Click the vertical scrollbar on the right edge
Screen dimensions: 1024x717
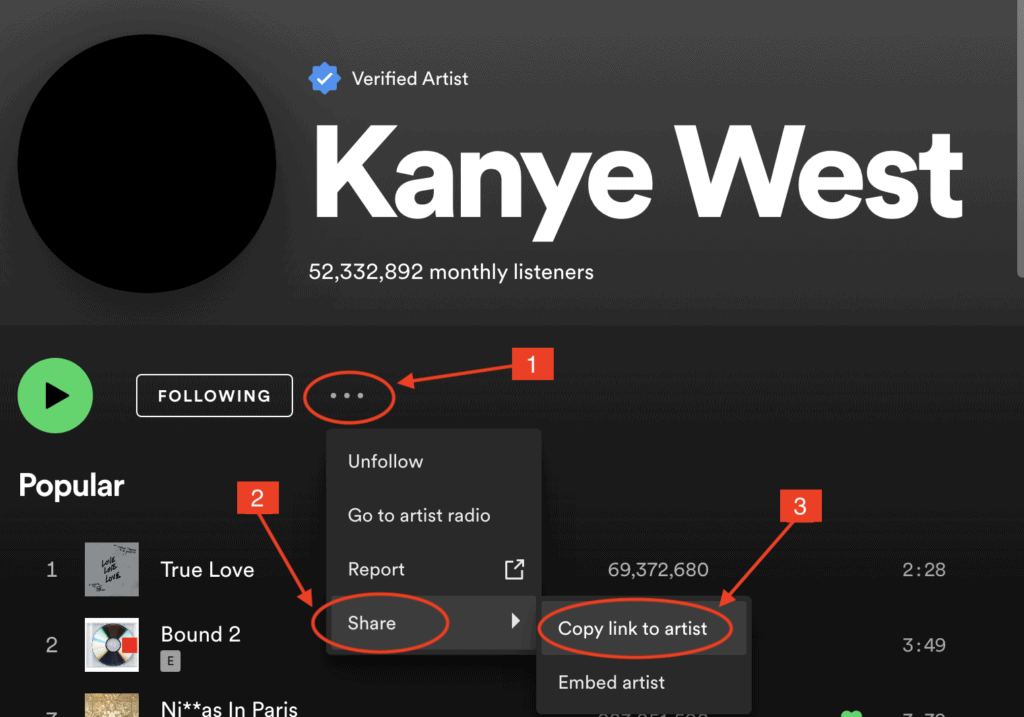click(x=1020, y=138)
